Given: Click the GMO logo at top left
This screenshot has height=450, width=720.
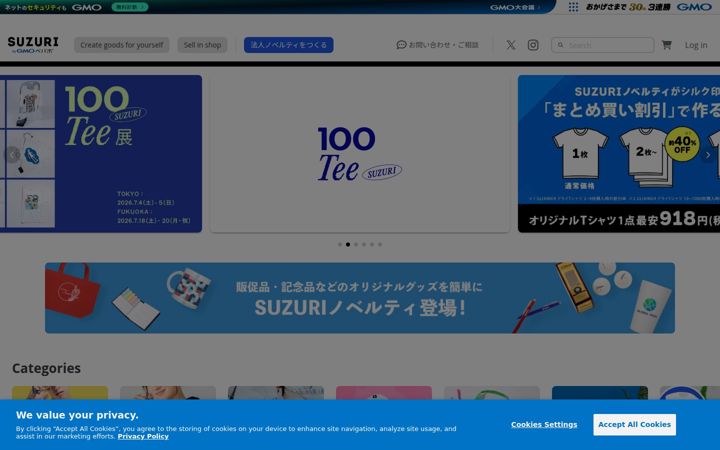Looking at the screenshot, I should coord(86,7).
